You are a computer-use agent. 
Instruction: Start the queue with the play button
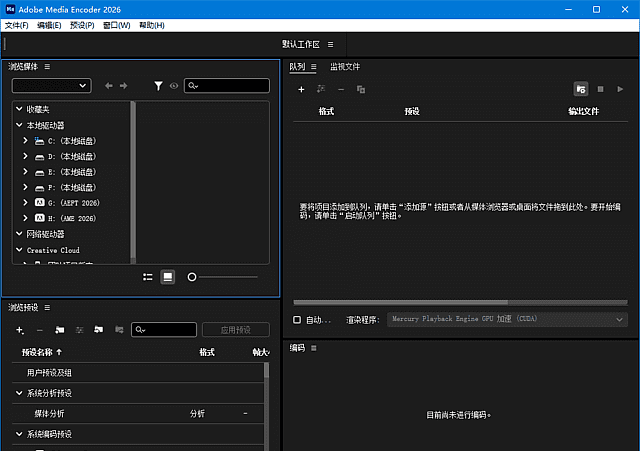pos(620,89)
